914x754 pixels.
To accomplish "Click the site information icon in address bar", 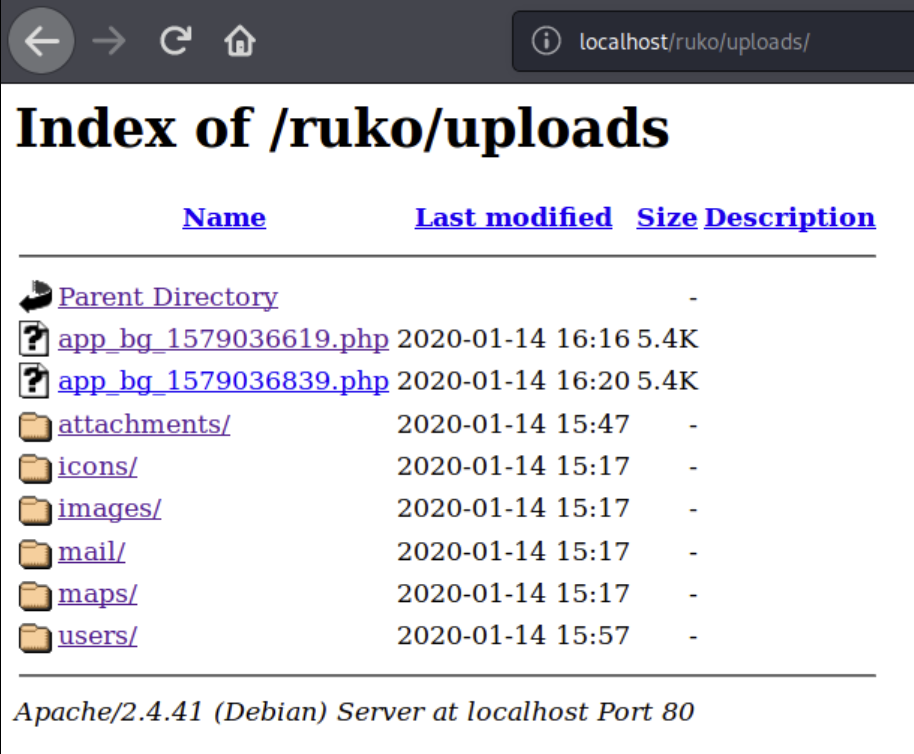I will 545,42.
